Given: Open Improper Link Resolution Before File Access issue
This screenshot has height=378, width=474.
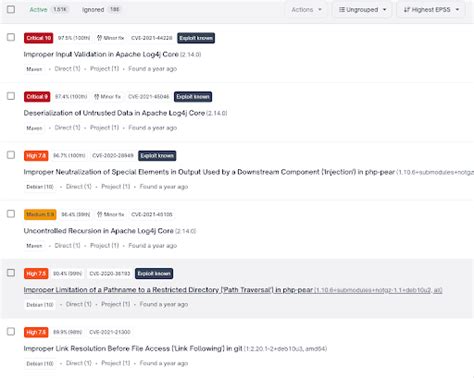Looking at the screenshot, I should pyautogui.click(x=133, y=348).
